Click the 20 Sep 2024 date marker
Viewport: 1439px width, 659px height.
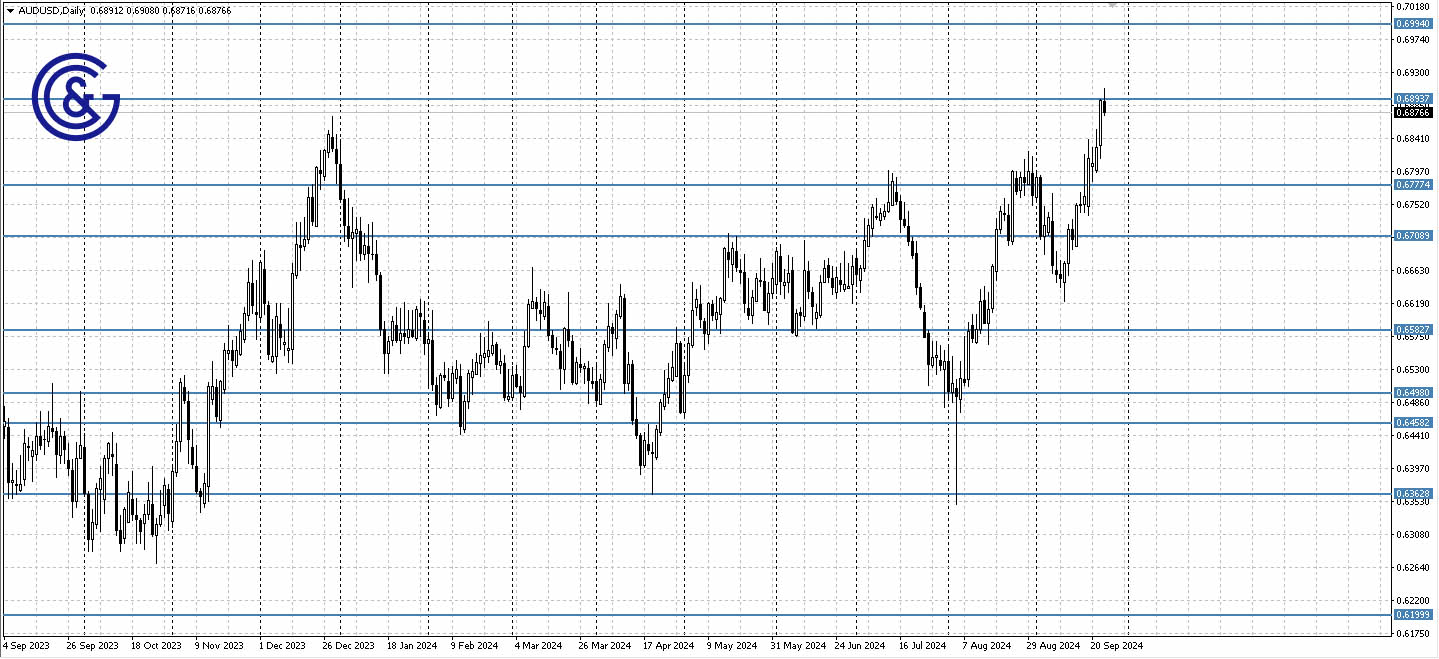pyautogui.click(x=1116, y=646)
